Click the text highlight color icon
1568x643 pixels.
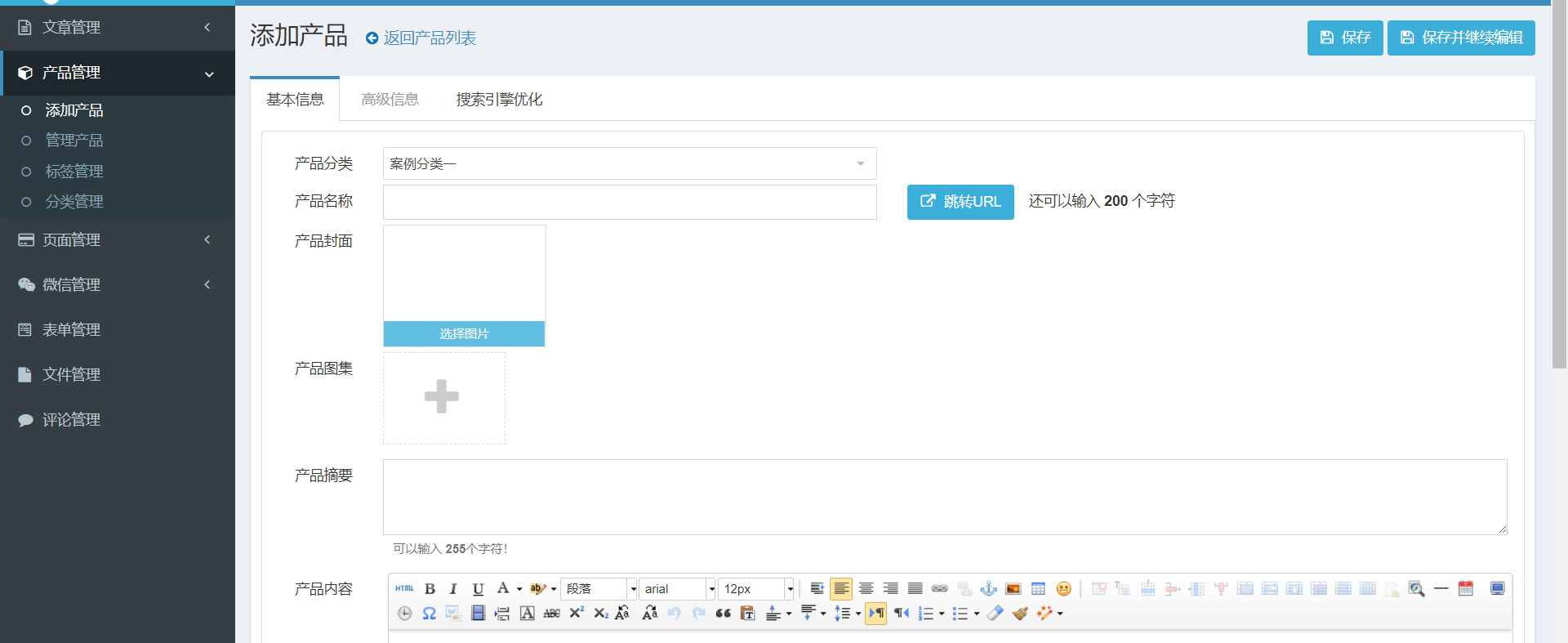tap(537, 588)
